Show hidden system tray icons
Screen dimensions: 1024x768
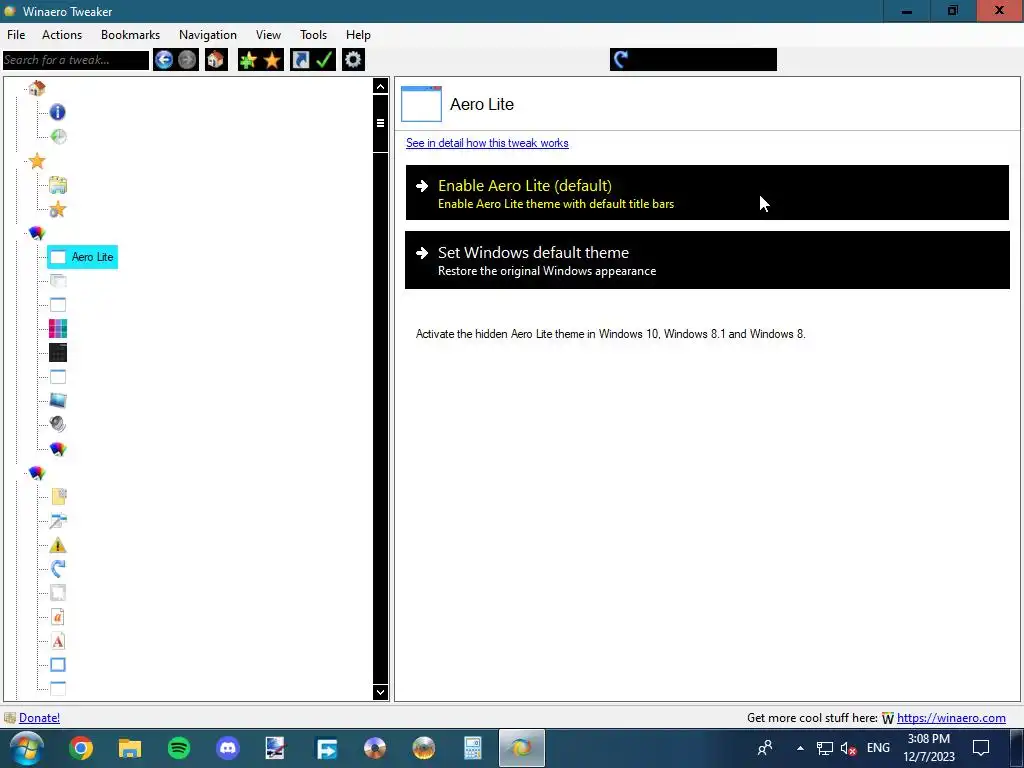(800, 748)
